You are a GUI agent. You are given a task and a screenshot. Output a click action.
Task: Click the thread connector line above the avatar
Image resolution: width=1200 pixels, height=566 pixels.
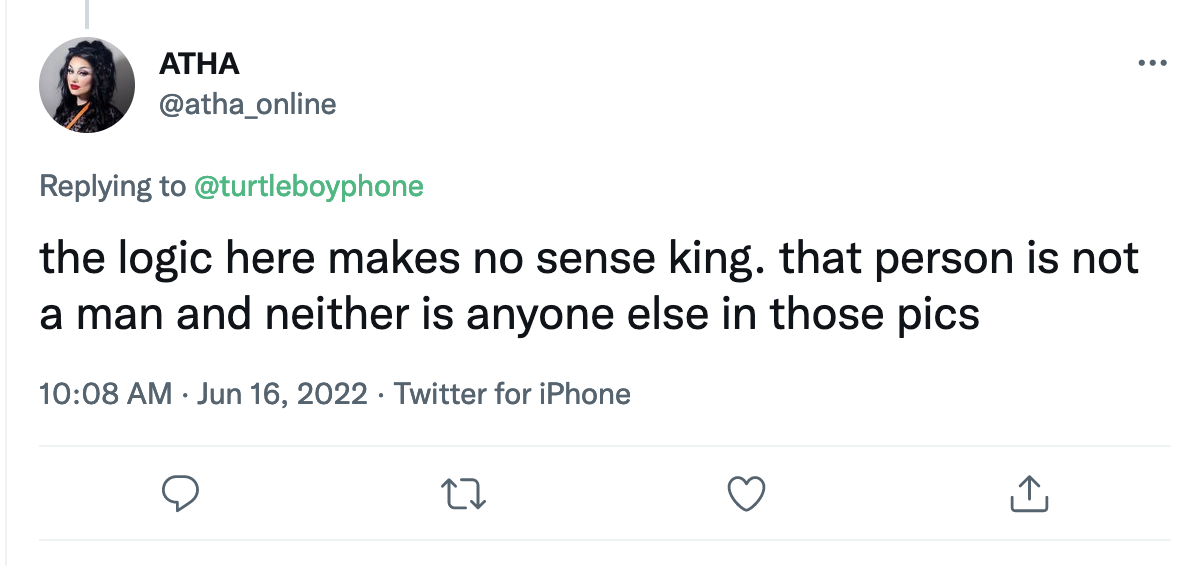pyautogui.click(x=87, y=14)
